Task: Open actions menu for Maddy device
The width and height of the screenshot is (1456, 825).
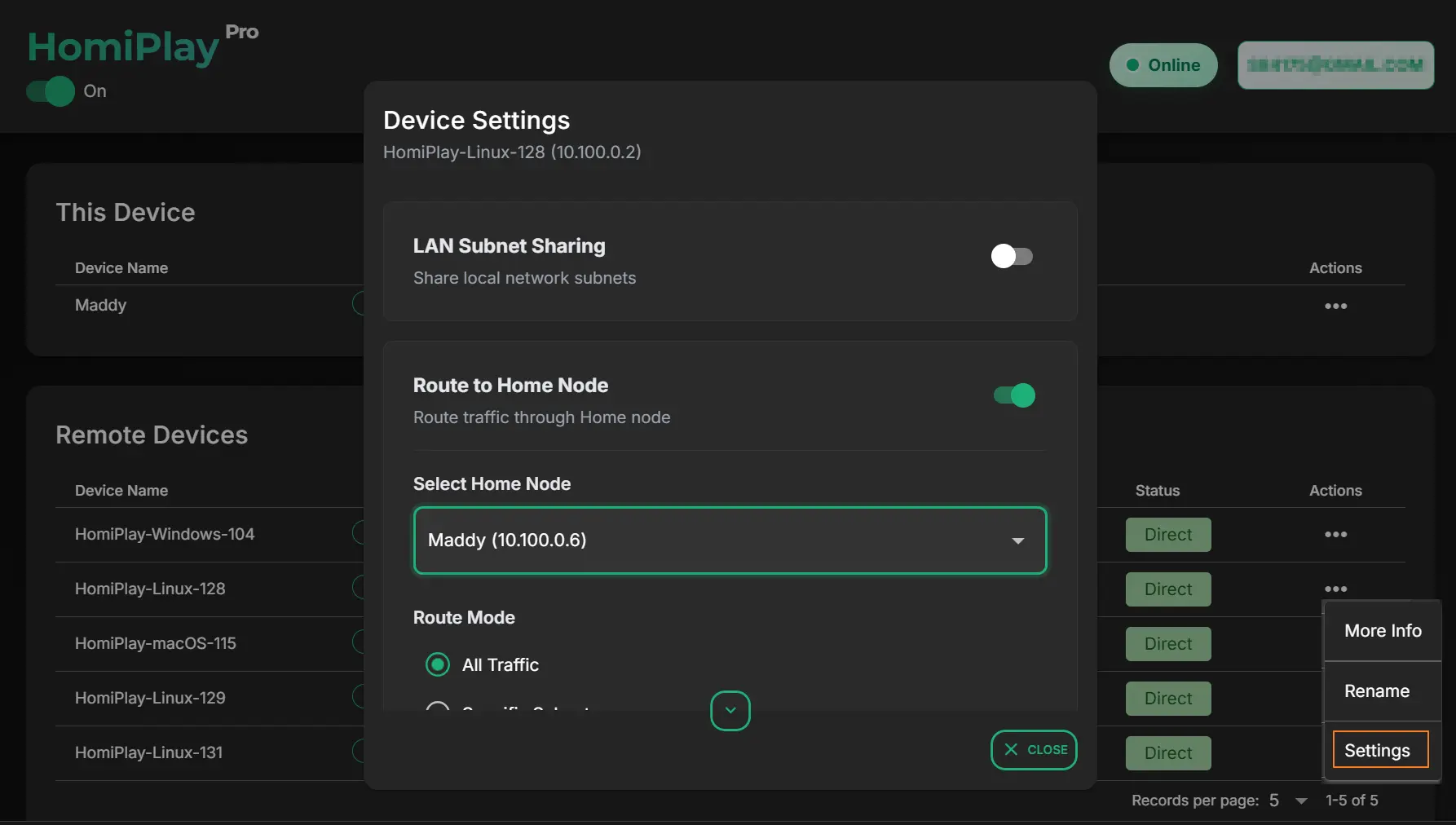Action: click(x=1335, y=307)
